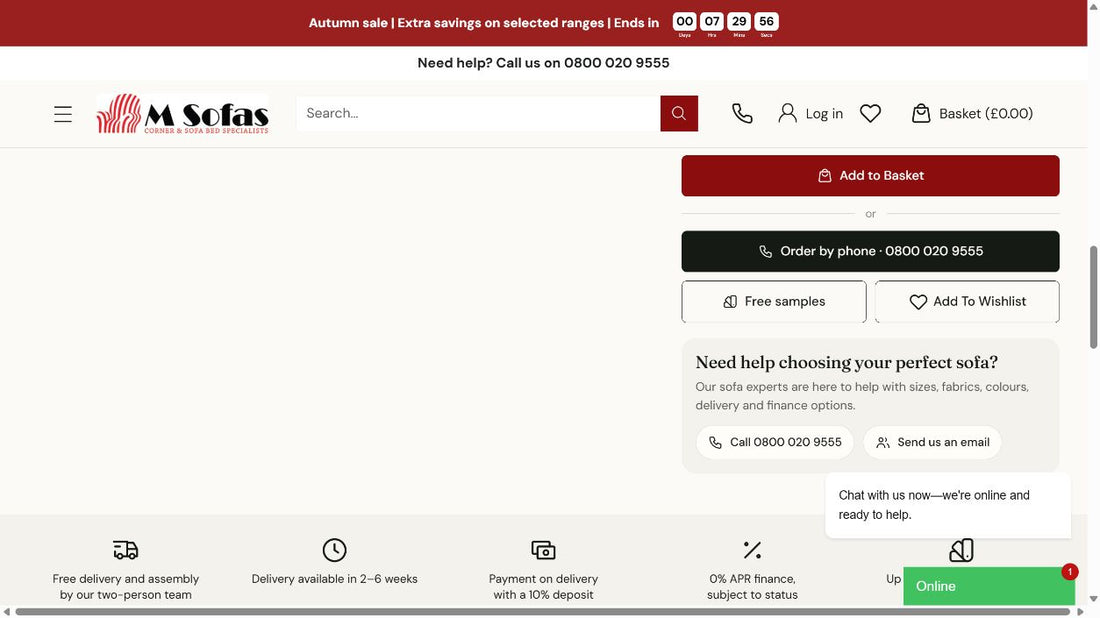Click the scroll right arrow
The width and height of the screenshot is (1100, 618).
[1080, 612]
